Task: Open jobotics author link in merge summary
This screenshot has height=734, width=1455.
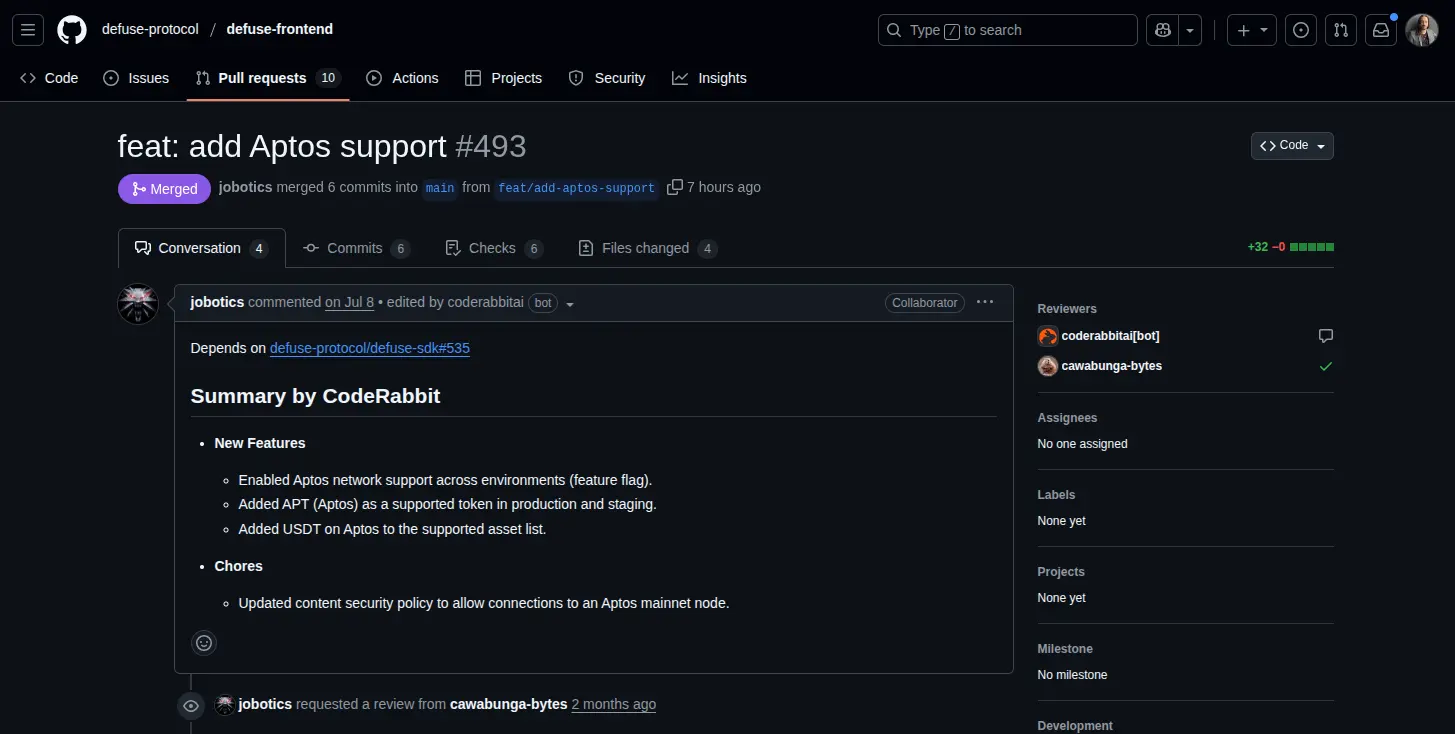Action: tap(245, 187)
